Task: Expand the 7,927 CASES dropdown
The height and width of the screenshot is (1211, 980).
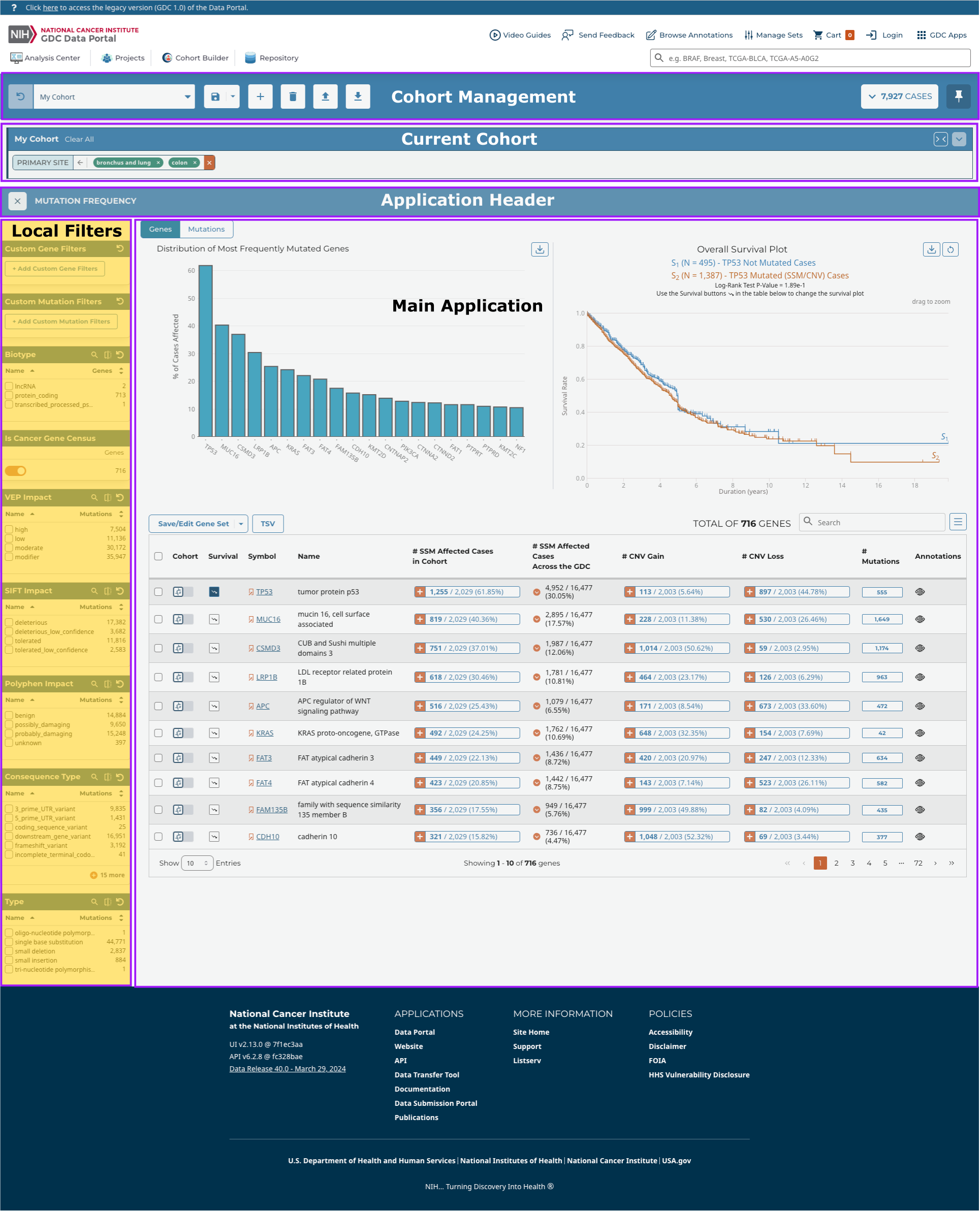Action: tap(899, 97)
